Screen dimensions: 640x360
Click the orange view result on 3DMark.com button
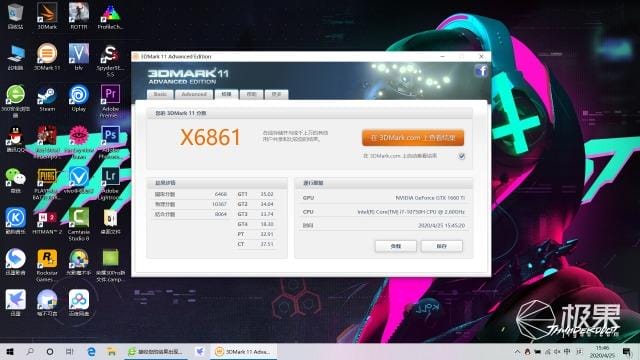pos(413,138)
